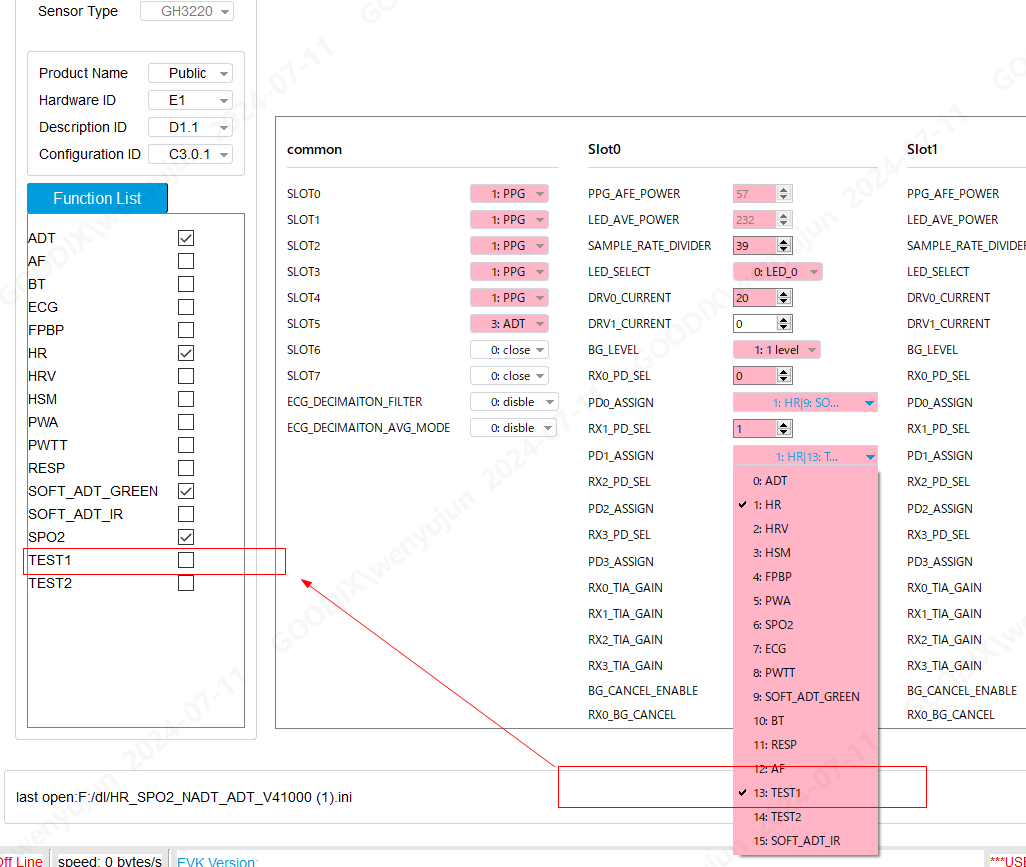Decrease SAMPLE_RATE_DIVIDER with down arrow
This screenshot has width=1026, height=867.
click(x=784, y=250)
